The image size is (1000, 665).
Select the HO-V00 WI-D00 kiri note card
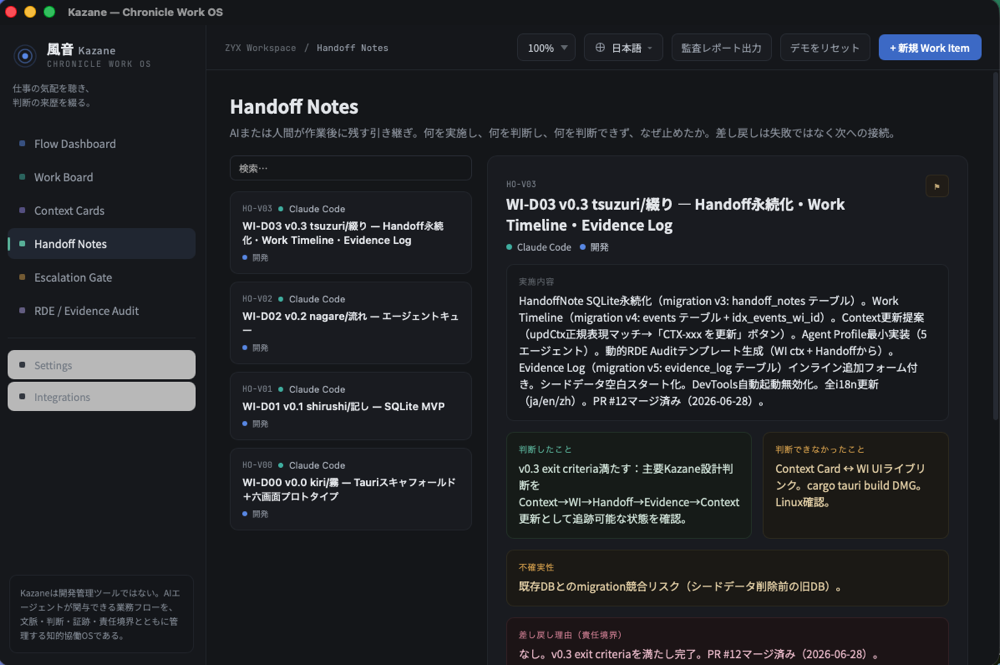(x=351, y=489)
